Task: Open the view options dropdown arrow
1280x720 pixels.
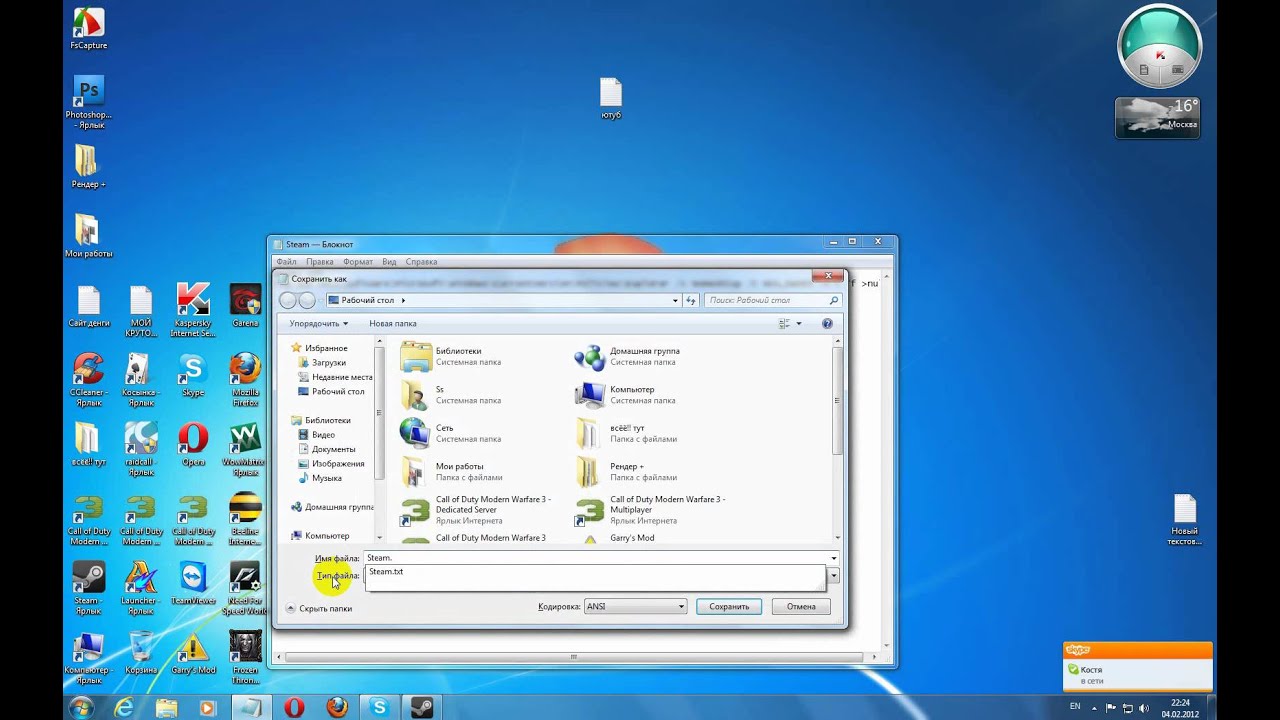Action: point(798,324)
